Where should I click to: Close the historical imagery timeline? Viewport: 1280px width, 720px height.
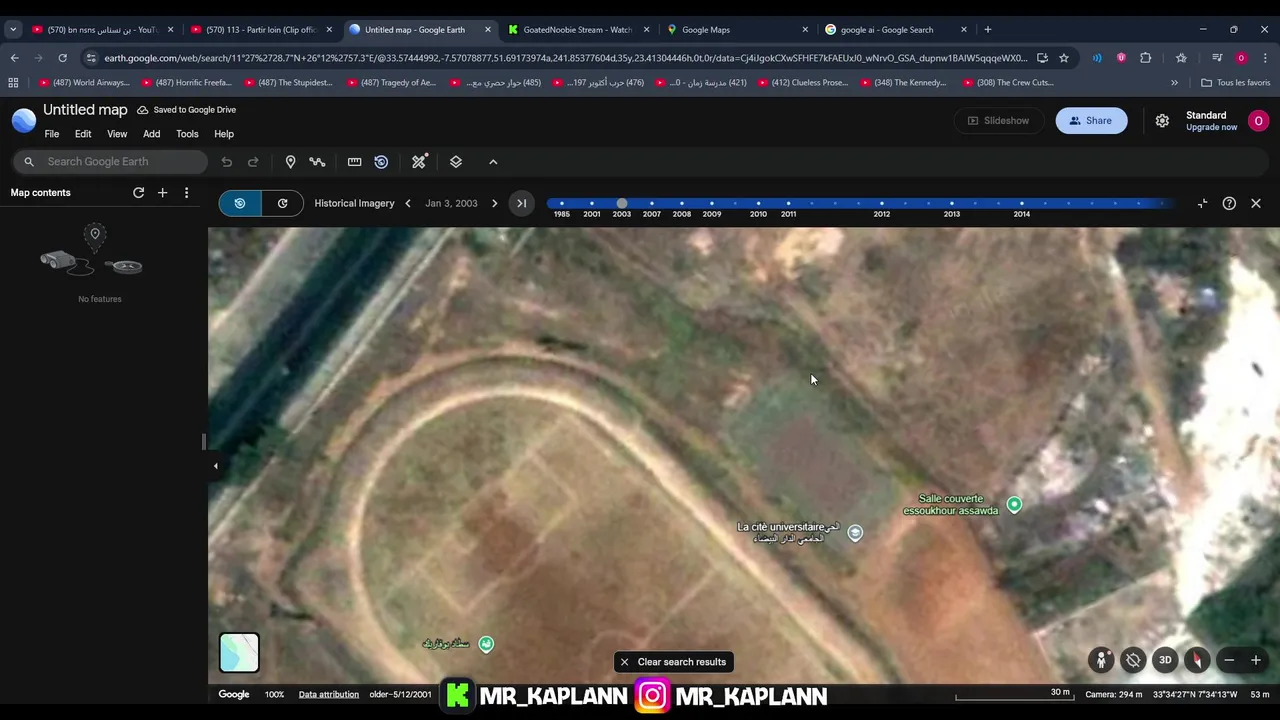1256,204
